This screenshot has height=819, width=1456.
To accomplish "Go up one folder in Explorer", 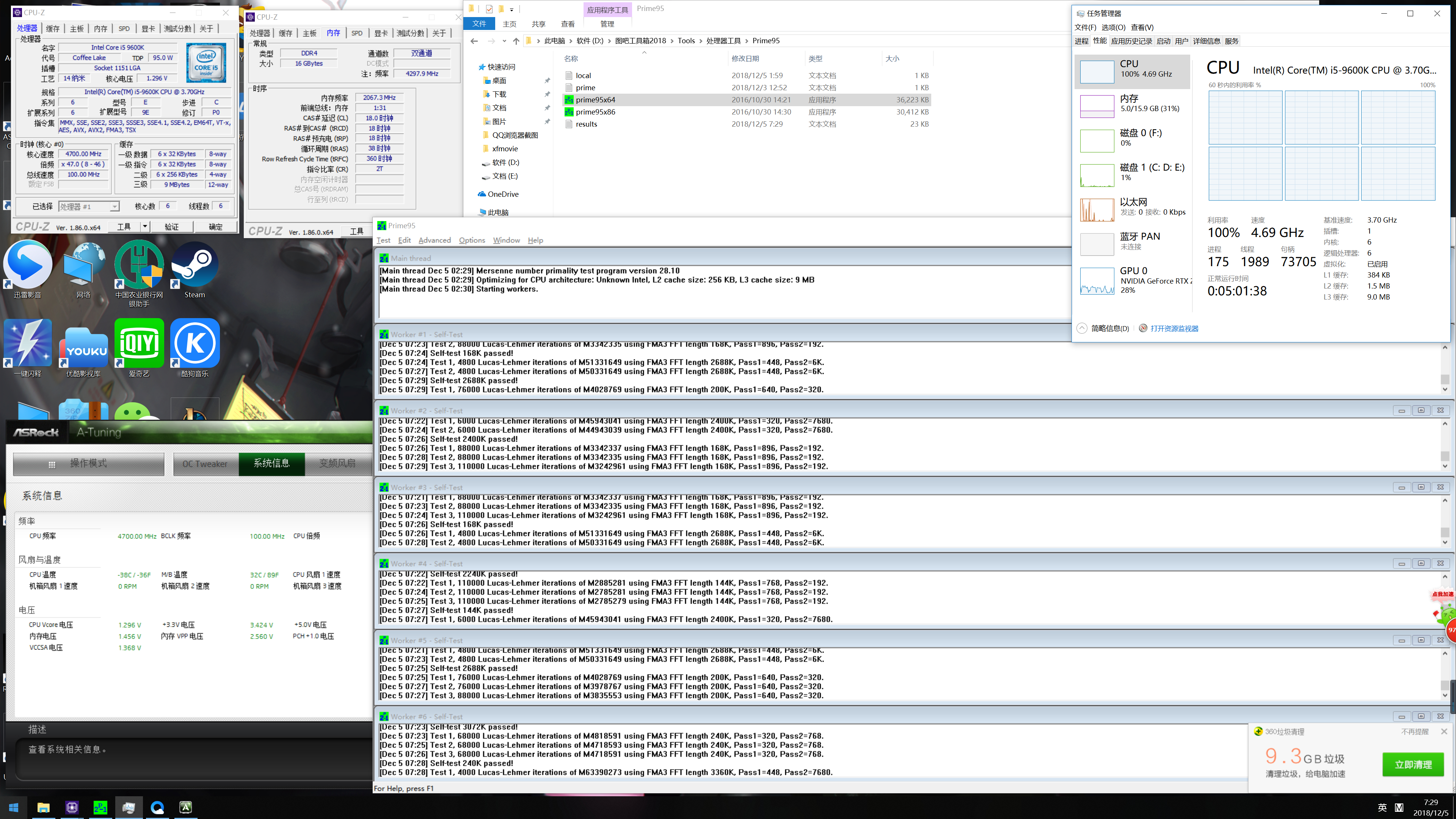I will click(516, 41).
